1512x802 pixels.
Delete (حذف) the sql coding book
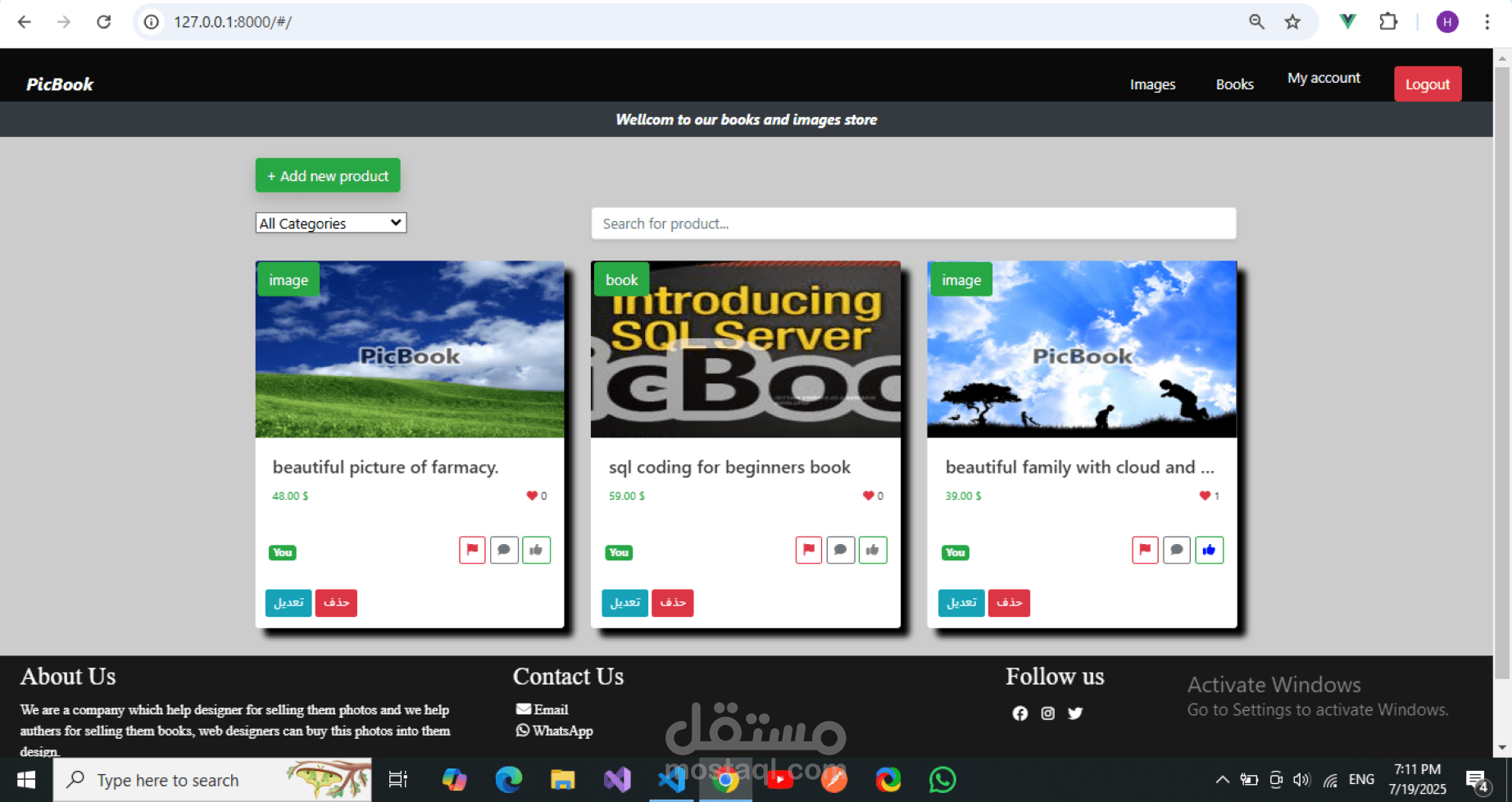point(673,603)
